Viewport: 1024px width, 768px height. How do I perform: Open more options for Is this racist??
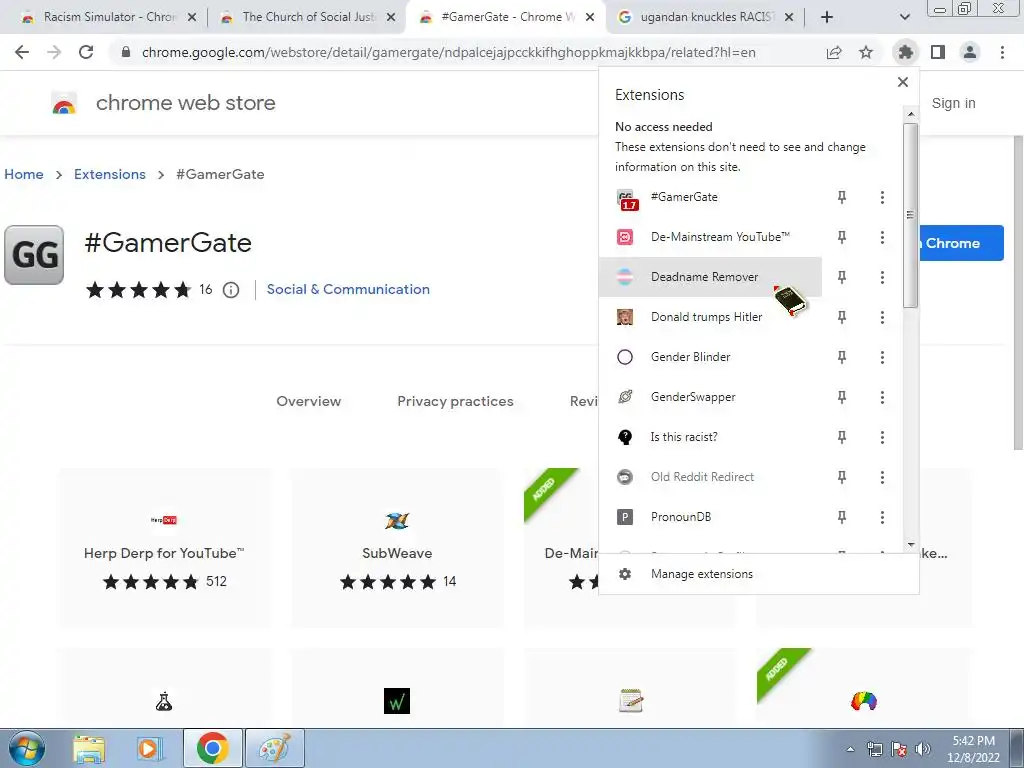click(x=882, y=437)
